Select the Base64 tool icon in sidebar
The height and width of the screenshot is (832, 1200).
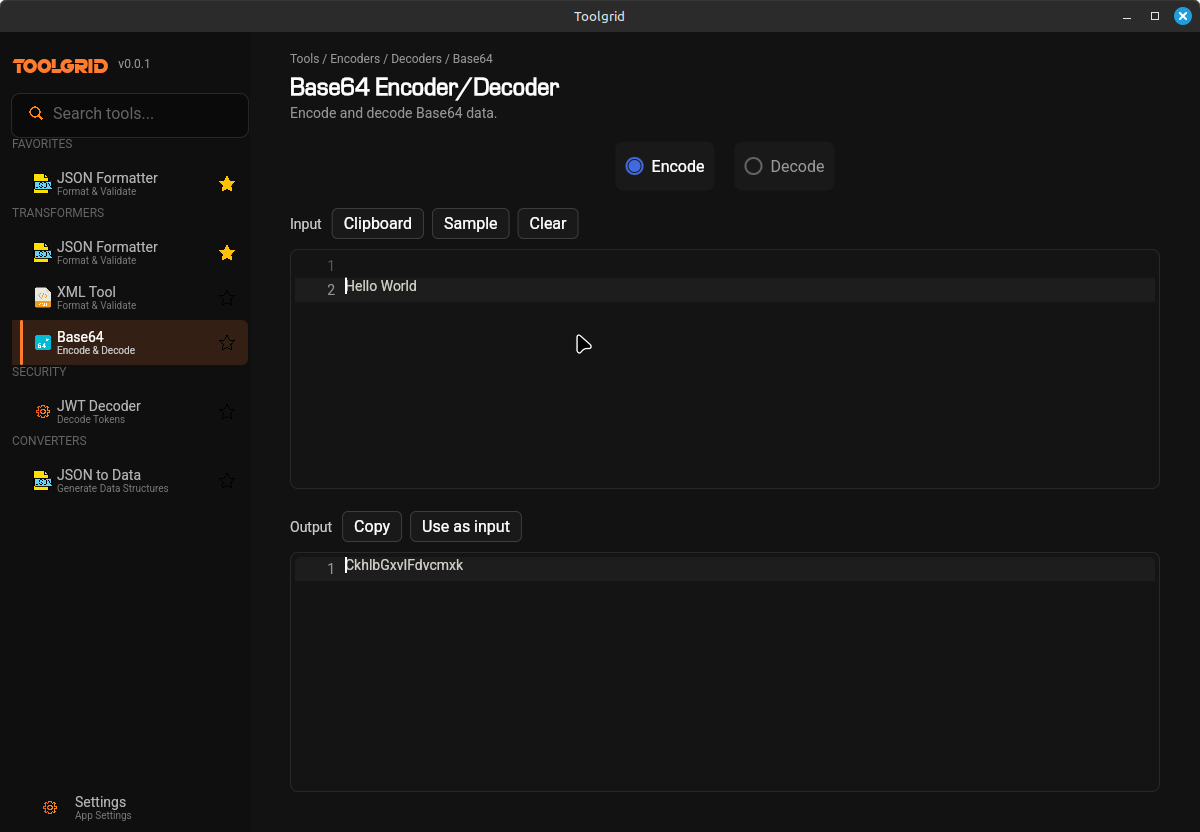42,342
